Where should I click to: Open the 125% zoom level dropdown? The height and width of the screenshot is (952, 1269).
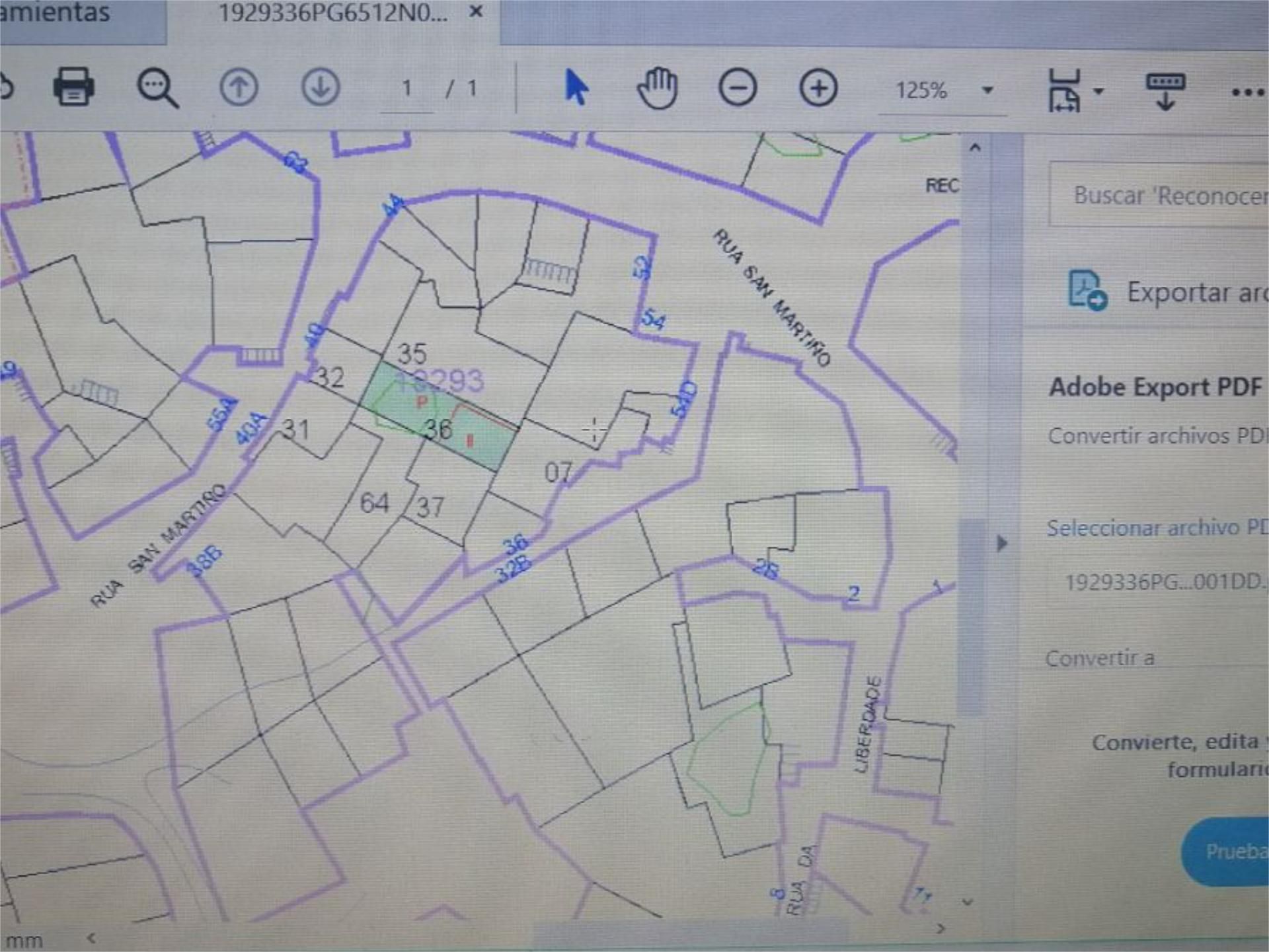[942, 91]
